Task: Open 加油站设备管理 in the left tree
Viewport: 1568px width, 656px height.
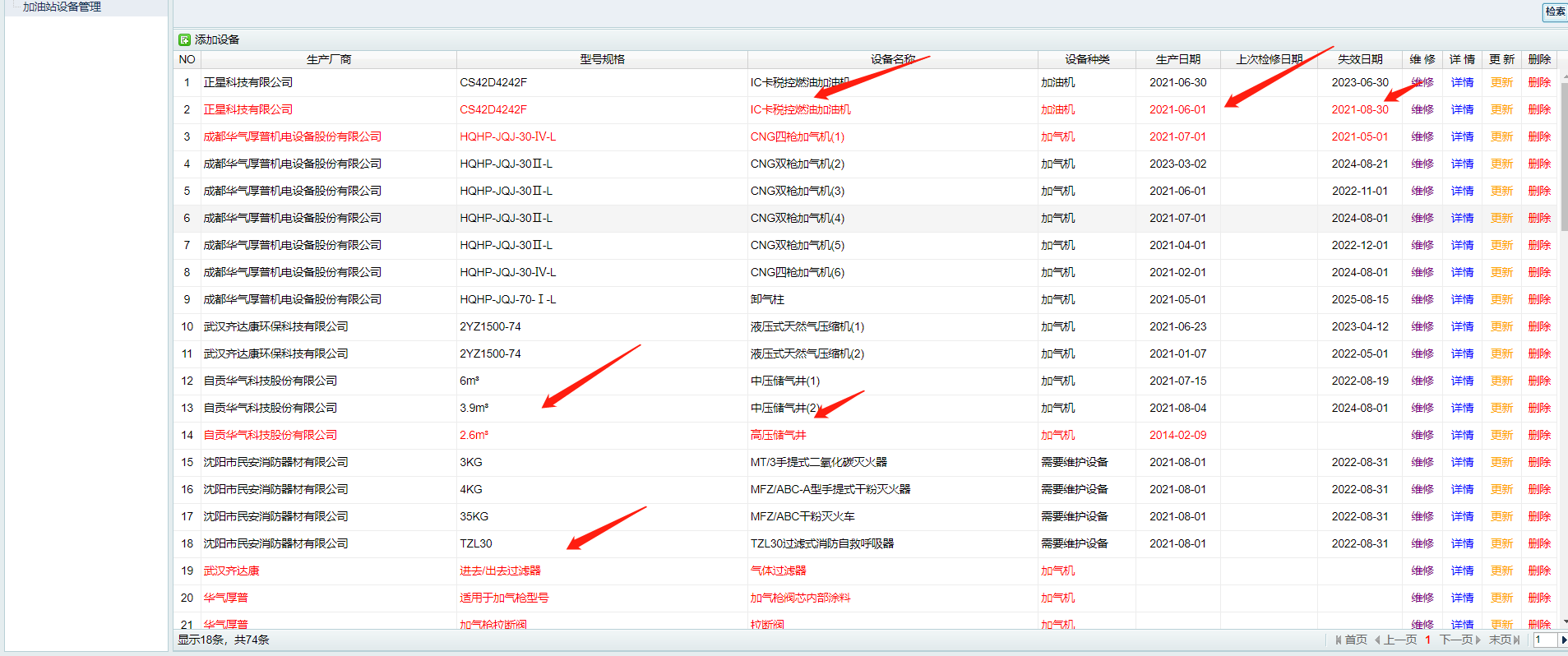Action: pyautogui.click(x=62, y=7)
